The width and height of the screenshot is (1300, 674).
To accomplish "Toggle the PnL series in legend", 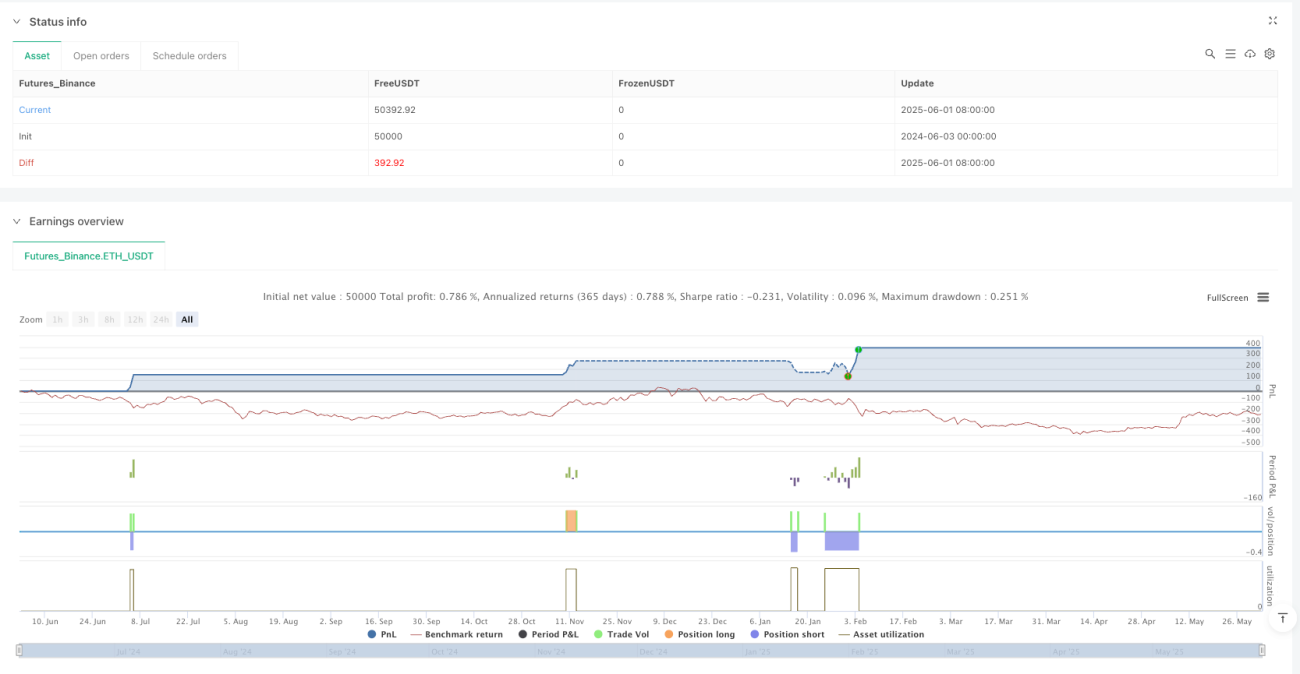I will click(x=382, y=634).
